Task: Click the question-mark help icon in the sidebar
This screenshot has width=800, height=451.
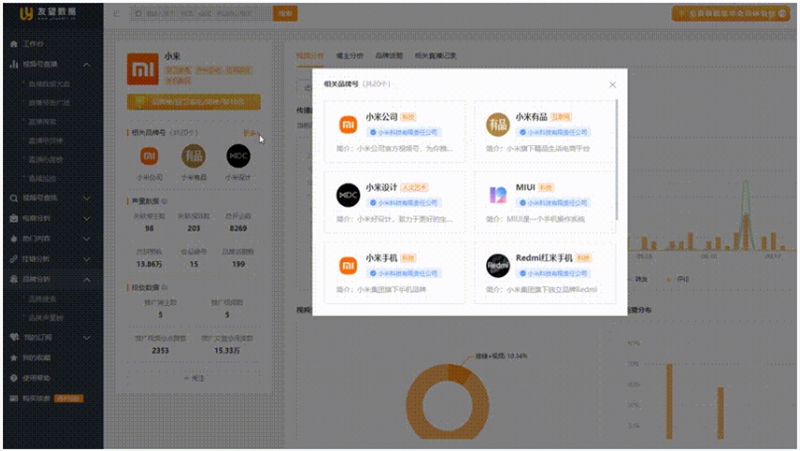Action: (x=14, y=378)
